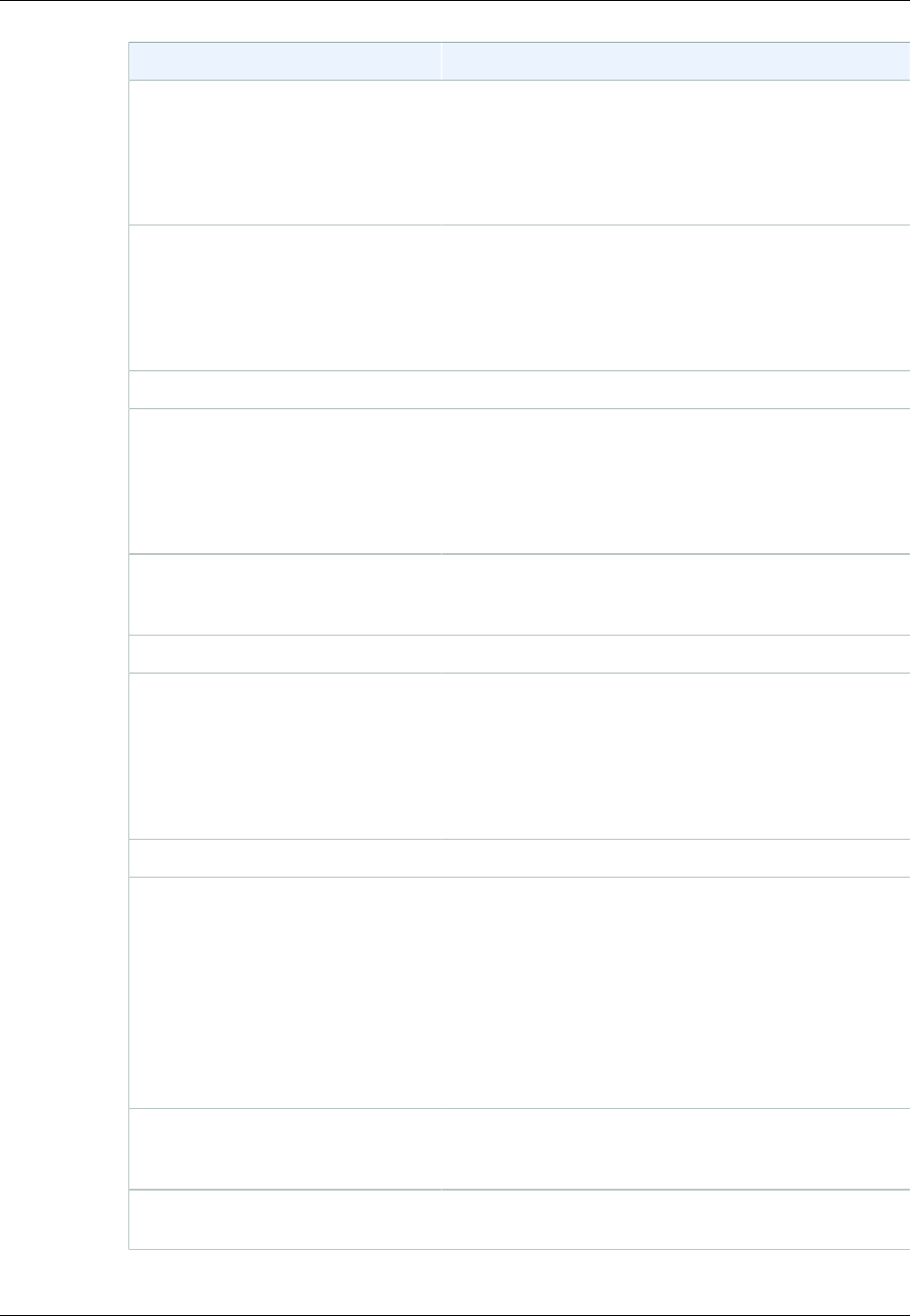Select the seventh body row's wide cell
Screen dimensions: 910x1316
(x=676, y=756)
